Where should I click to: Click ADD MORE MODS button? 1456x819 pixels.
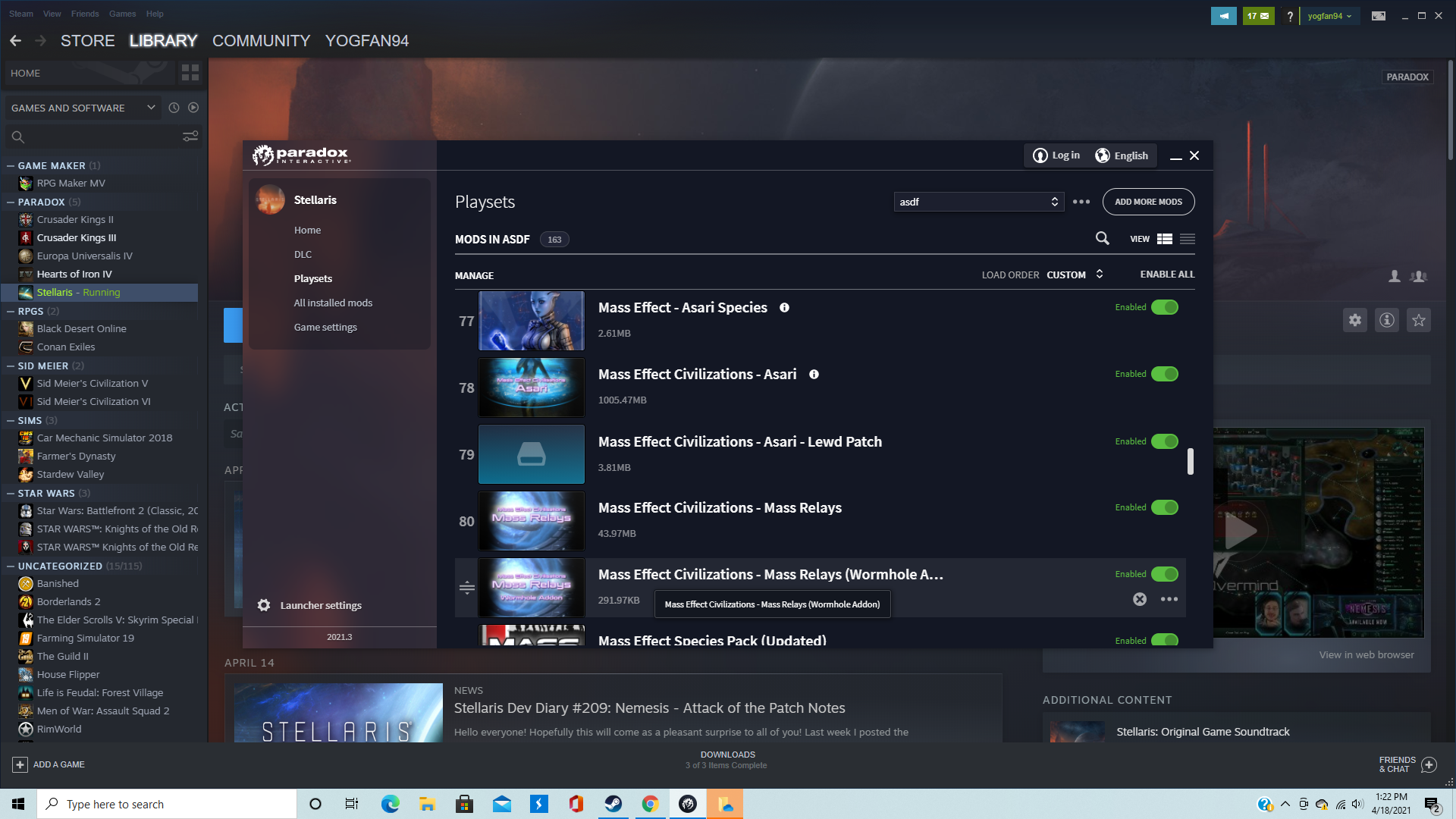(x=1148, y=202)
